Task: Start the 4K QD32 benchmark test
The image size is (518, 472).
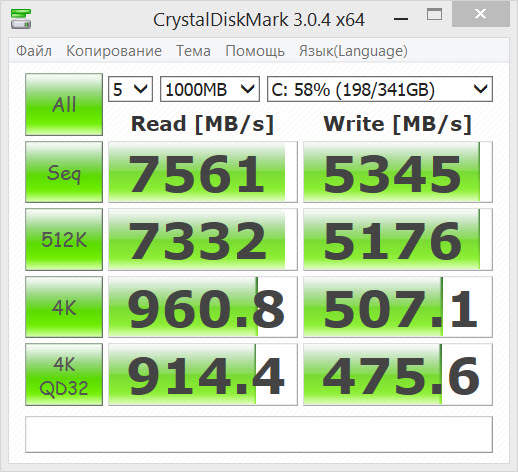Action: 64,375
